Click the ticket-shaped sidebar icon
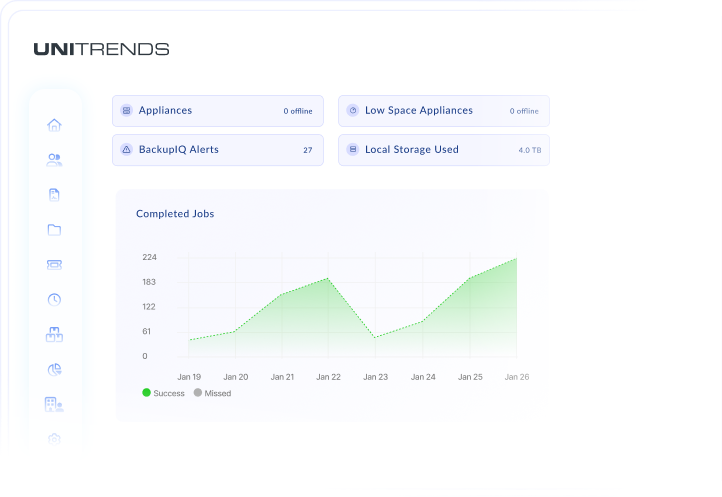Viewport: 722px width, 497px height. pyautogui.click(x=54, y=264)
